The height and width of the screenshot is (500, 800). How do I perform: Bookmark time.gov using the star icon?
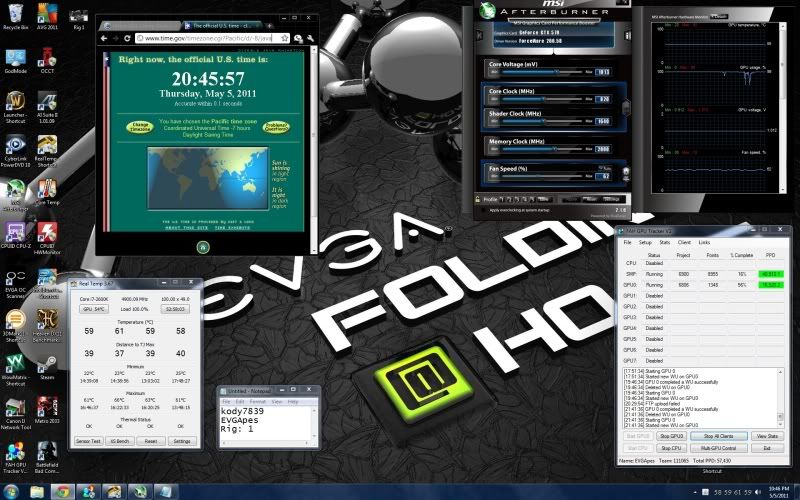285,38
